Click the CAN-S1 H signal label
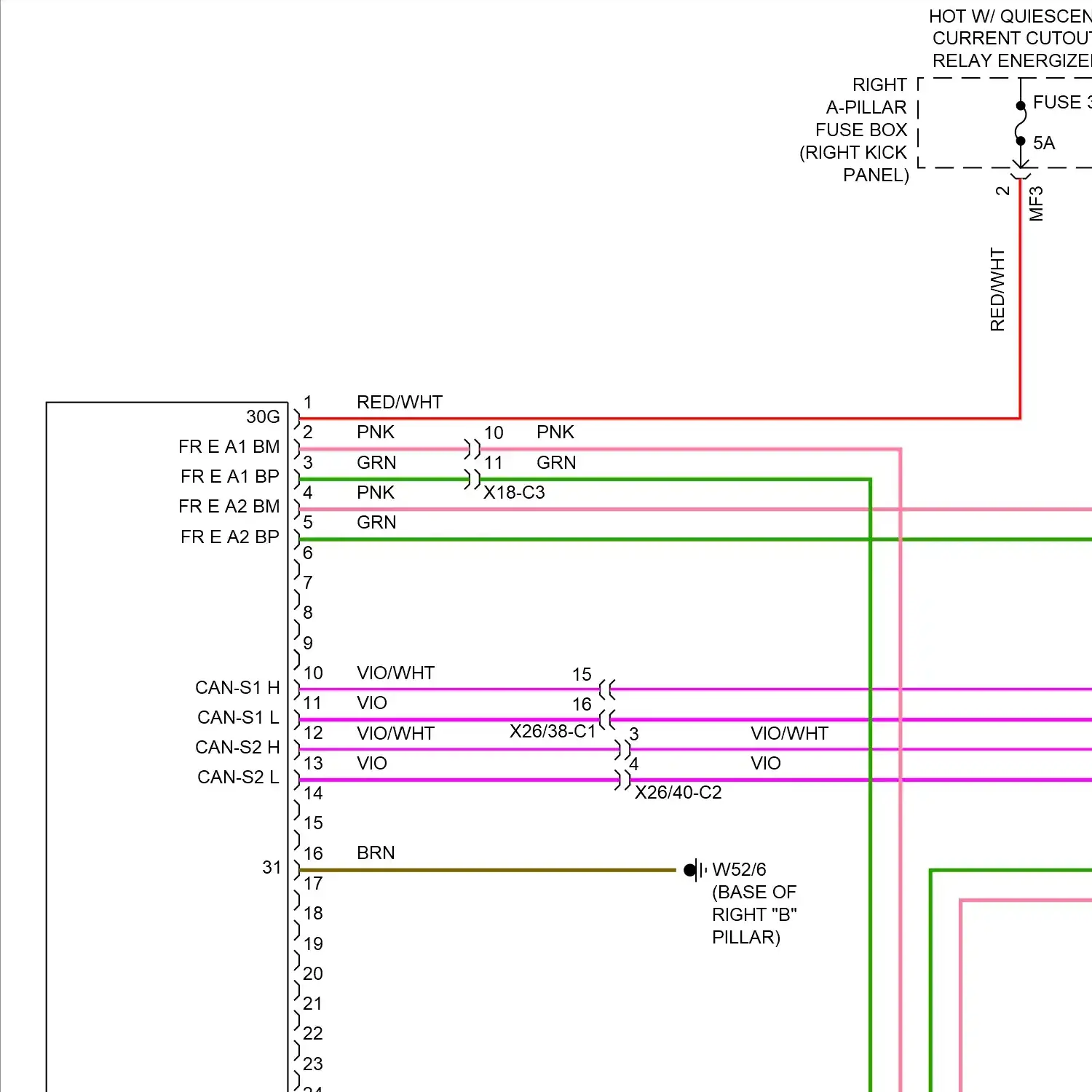1092x1092 pixels. (237, 688)
